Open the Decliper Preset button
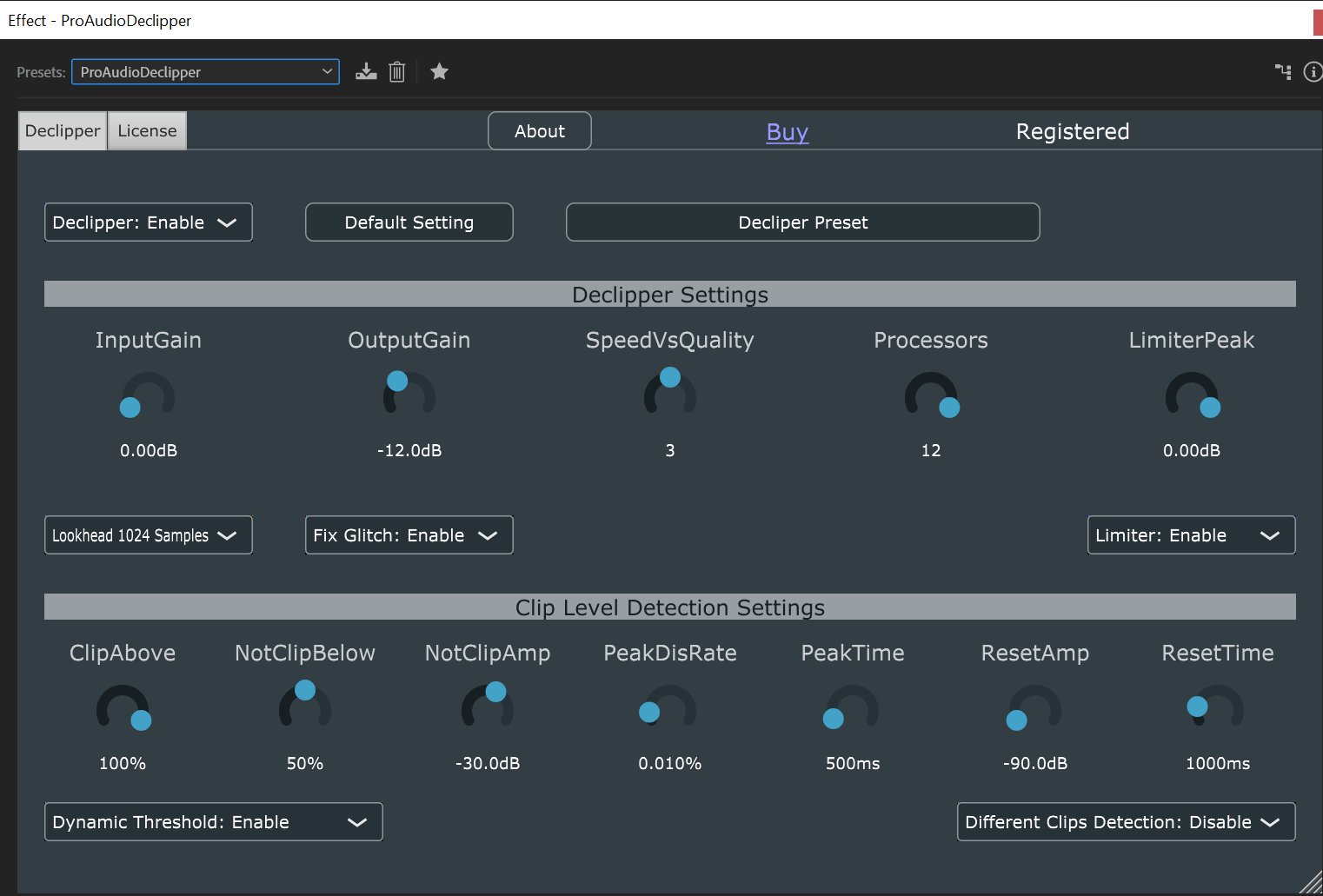1323x896 pixels. point(803,222)
